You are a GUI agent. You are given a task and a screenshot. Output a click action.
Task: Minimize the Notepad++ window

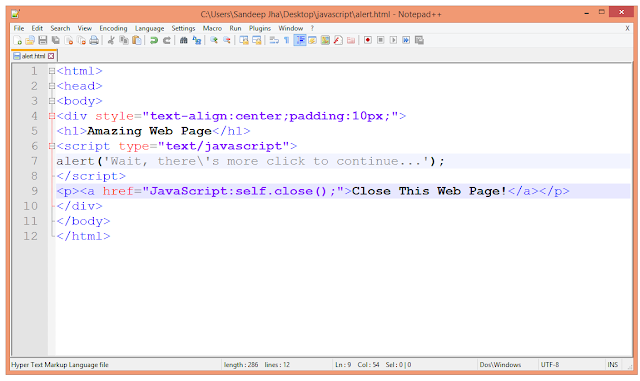click(587, 13)
